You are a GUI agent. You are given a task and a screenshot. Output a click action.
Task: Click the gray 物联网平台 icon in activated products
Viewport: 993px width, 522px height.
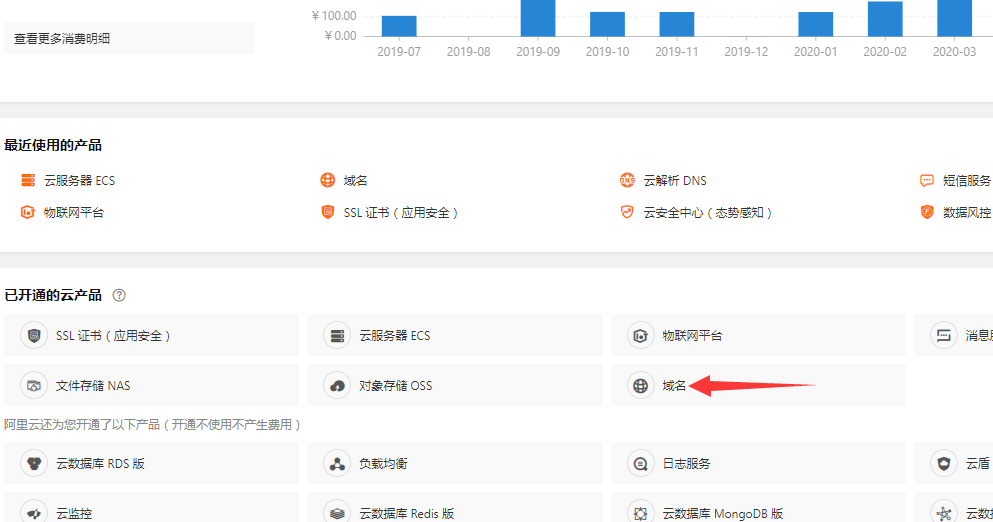click(x=640, y=336)
